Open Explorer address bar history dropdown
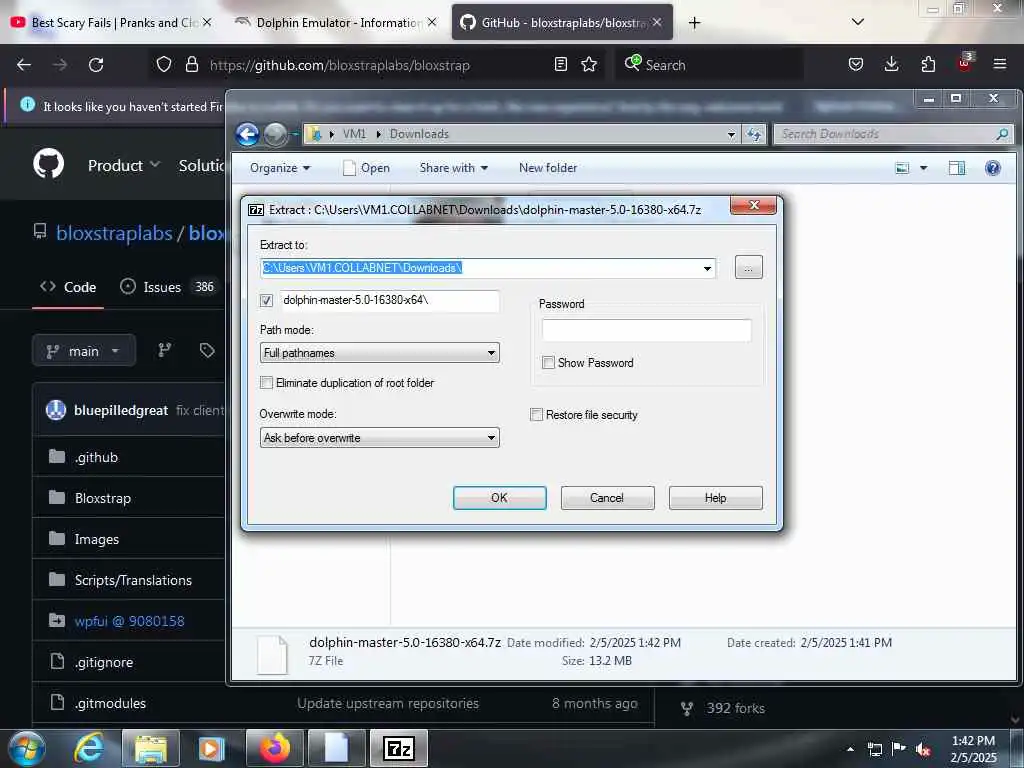This screenshot has width=1024, height=768. pyautogui.click(x=731, y=135)
